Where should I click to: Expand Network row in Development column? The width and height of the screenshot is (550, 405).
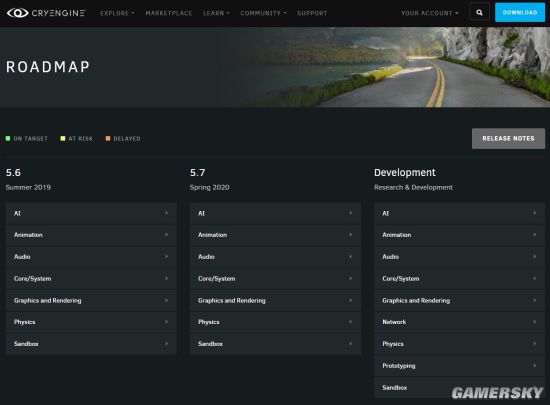pos(460,322)
